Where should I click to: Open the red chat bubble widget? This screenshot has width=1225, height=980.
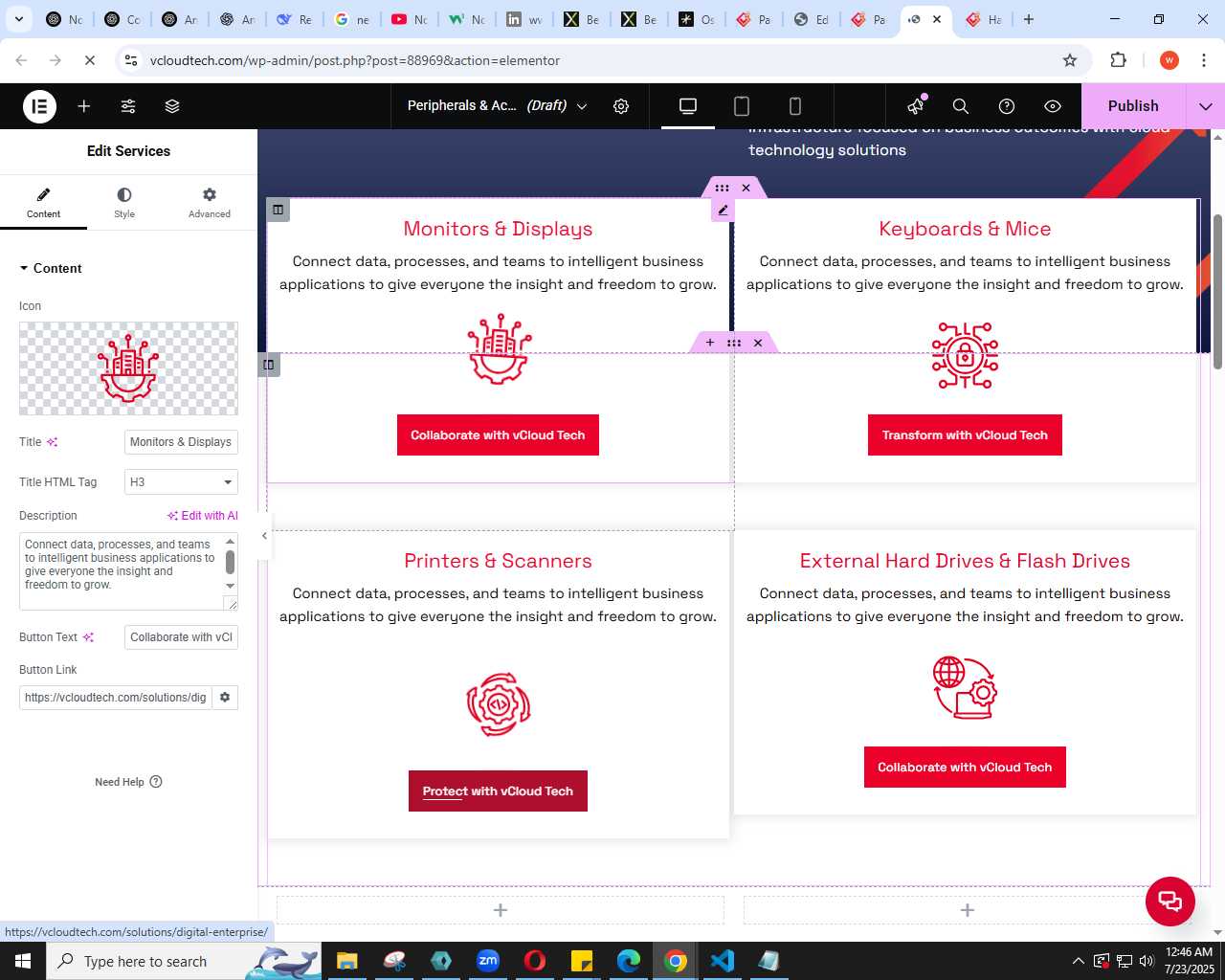coord(1170,902)
